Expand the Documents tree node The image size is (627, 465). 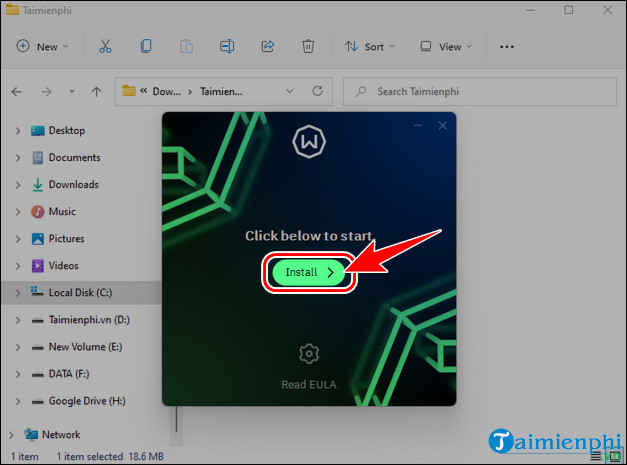click(x=18, y=158)
